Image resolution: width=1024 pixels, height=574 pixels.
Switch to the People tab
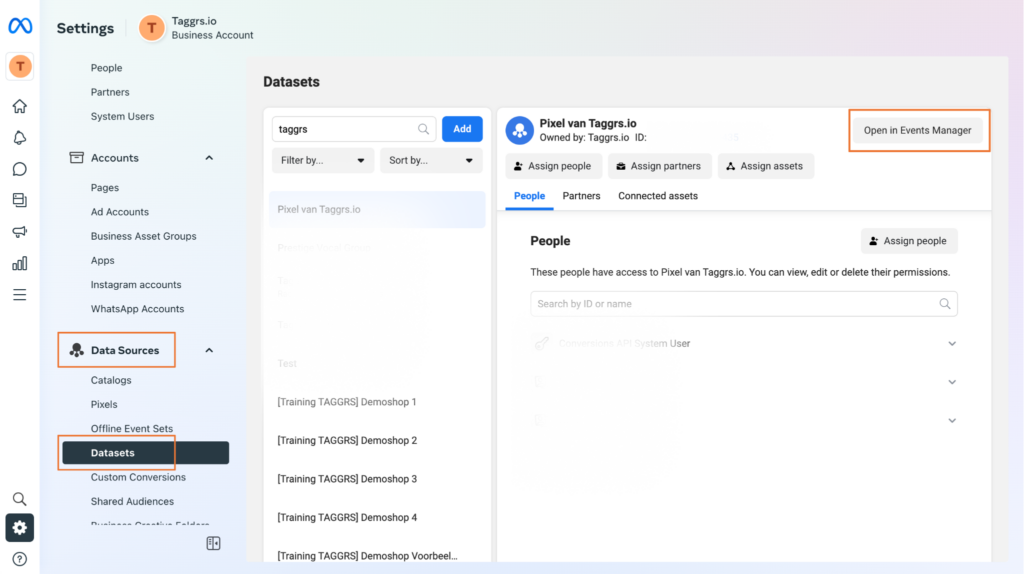(529, 196)
